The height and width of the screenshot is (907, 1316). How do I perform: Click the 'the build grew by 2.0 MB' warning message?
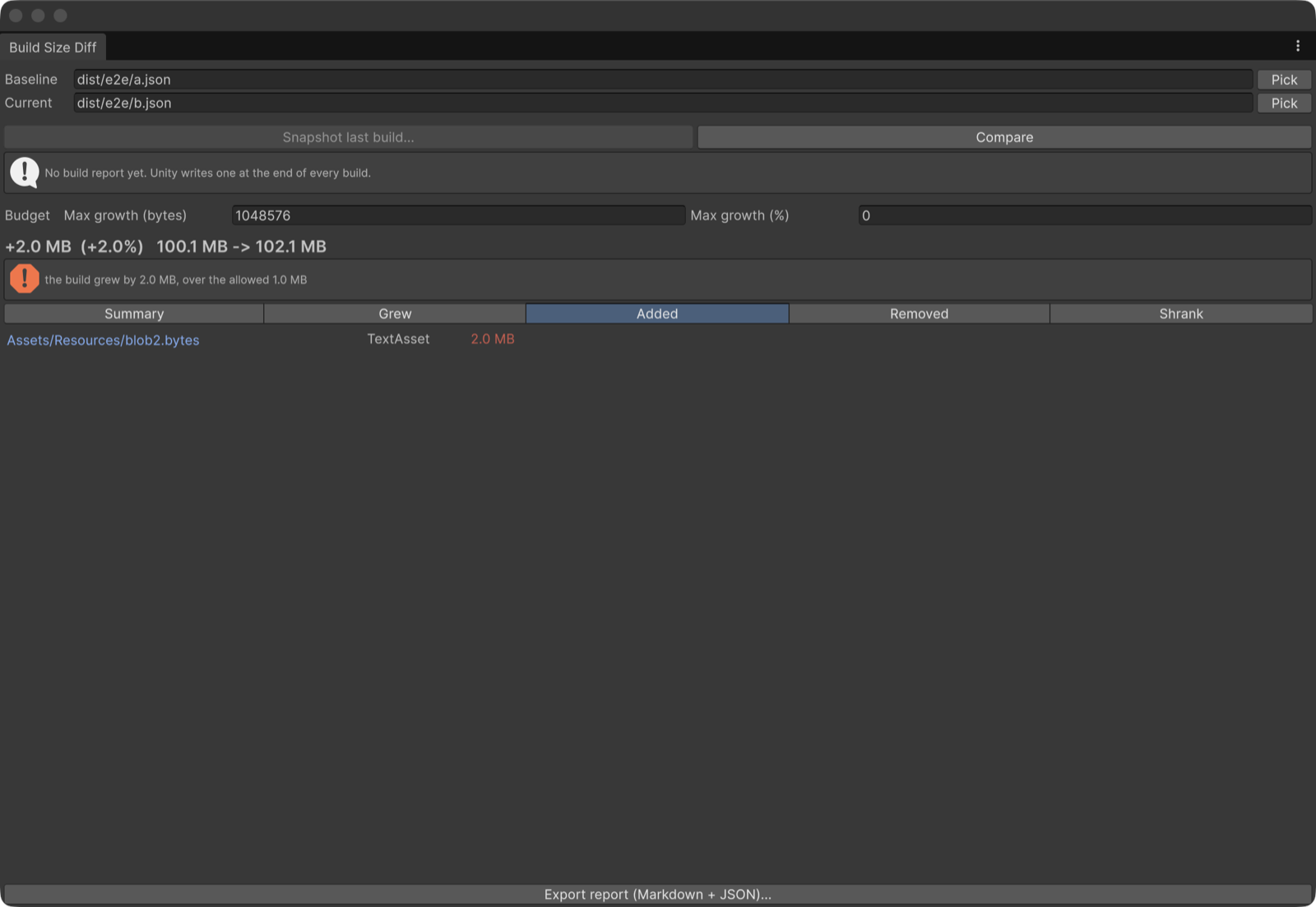point(176,280)
